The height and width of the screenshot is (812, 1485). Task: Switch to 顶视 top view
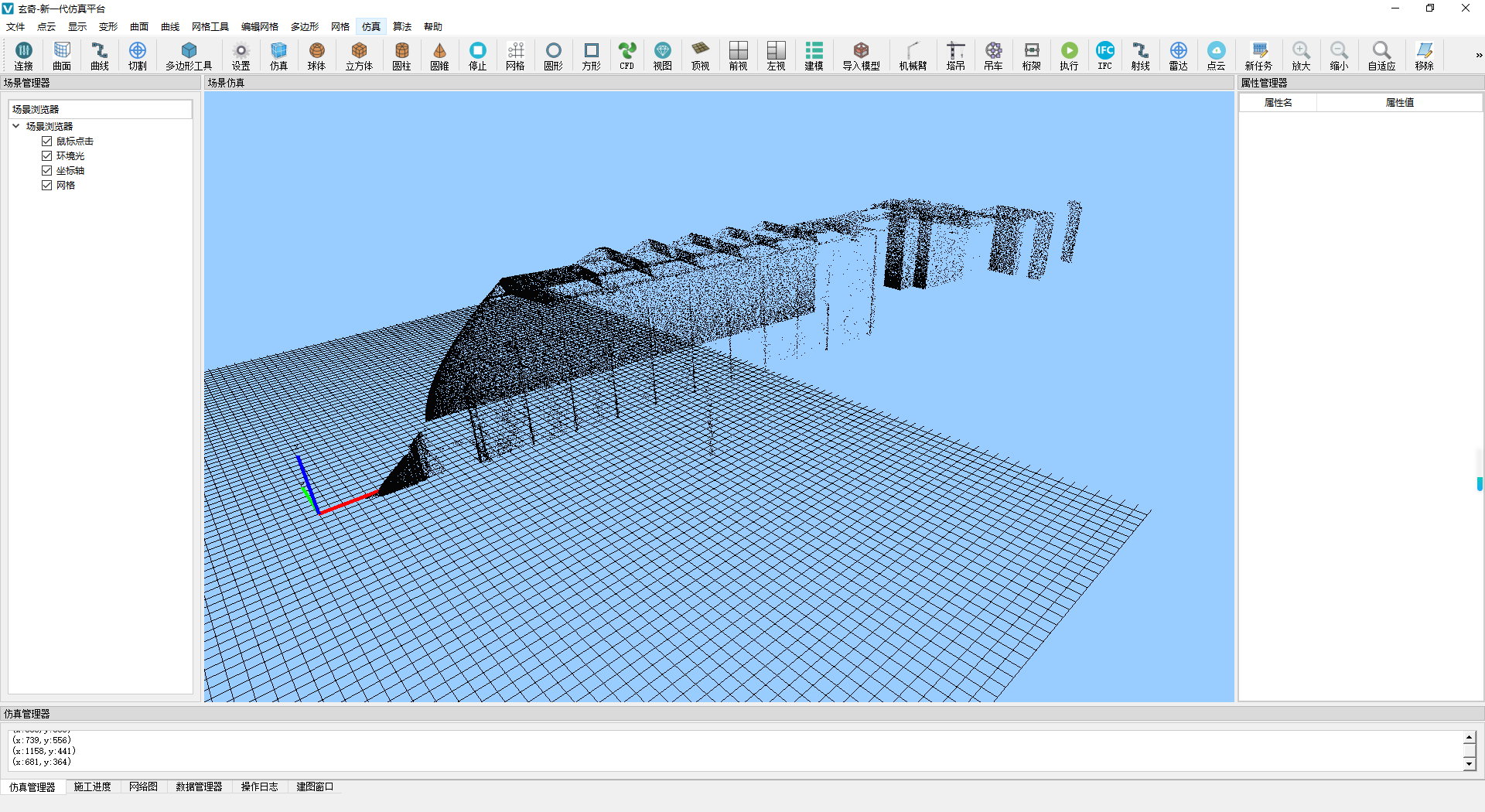[x=701, y=56]
